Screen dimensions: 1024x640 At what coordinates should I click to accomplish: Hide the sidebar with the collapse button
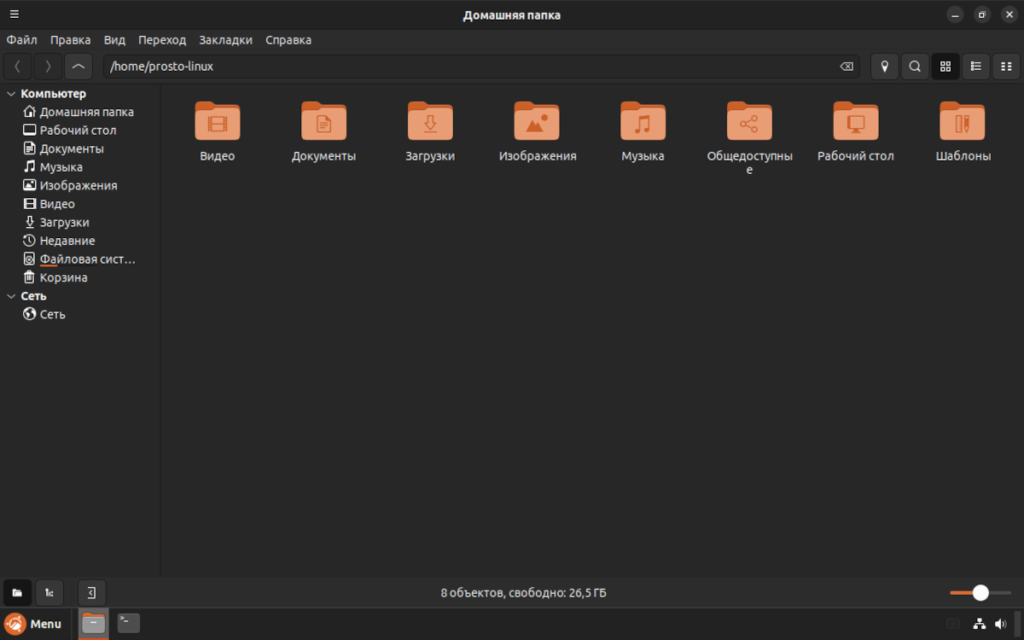91,593
